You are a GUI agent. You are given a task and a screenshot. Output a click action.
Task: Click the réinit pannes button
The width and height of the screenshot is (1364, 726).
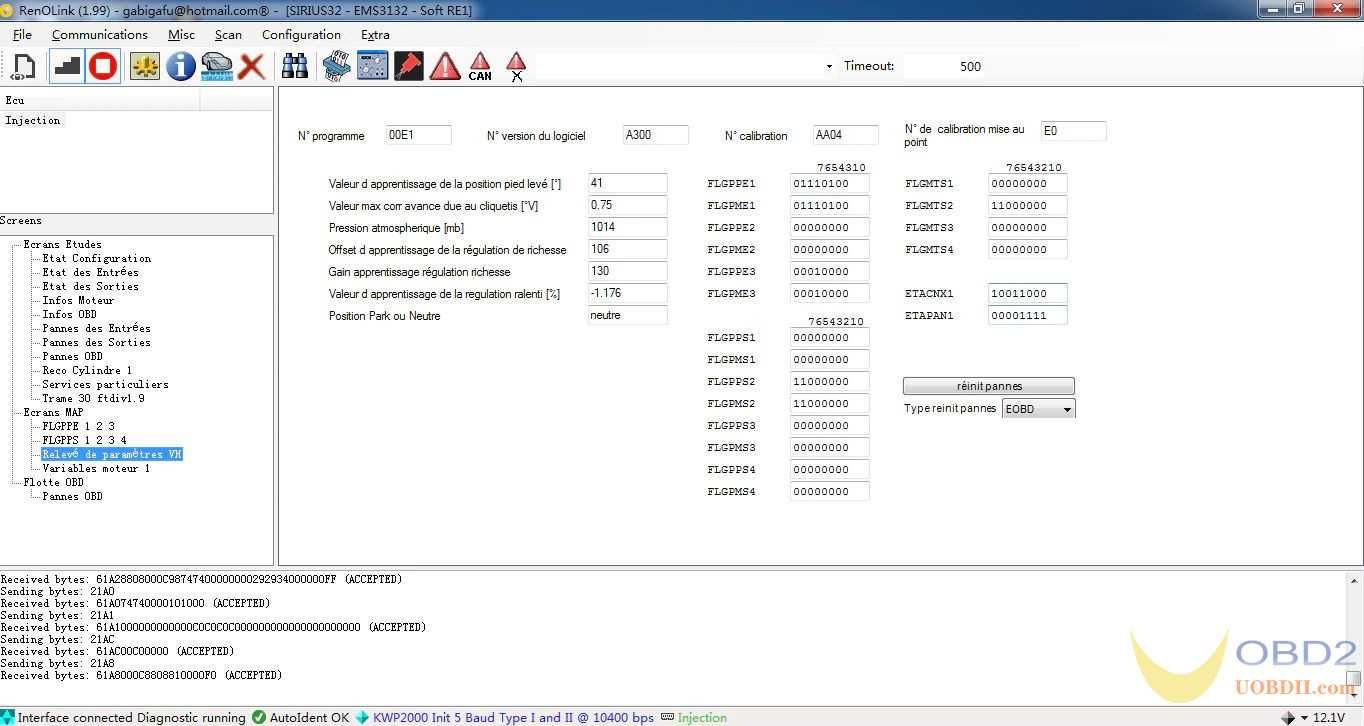coord(988,386)
